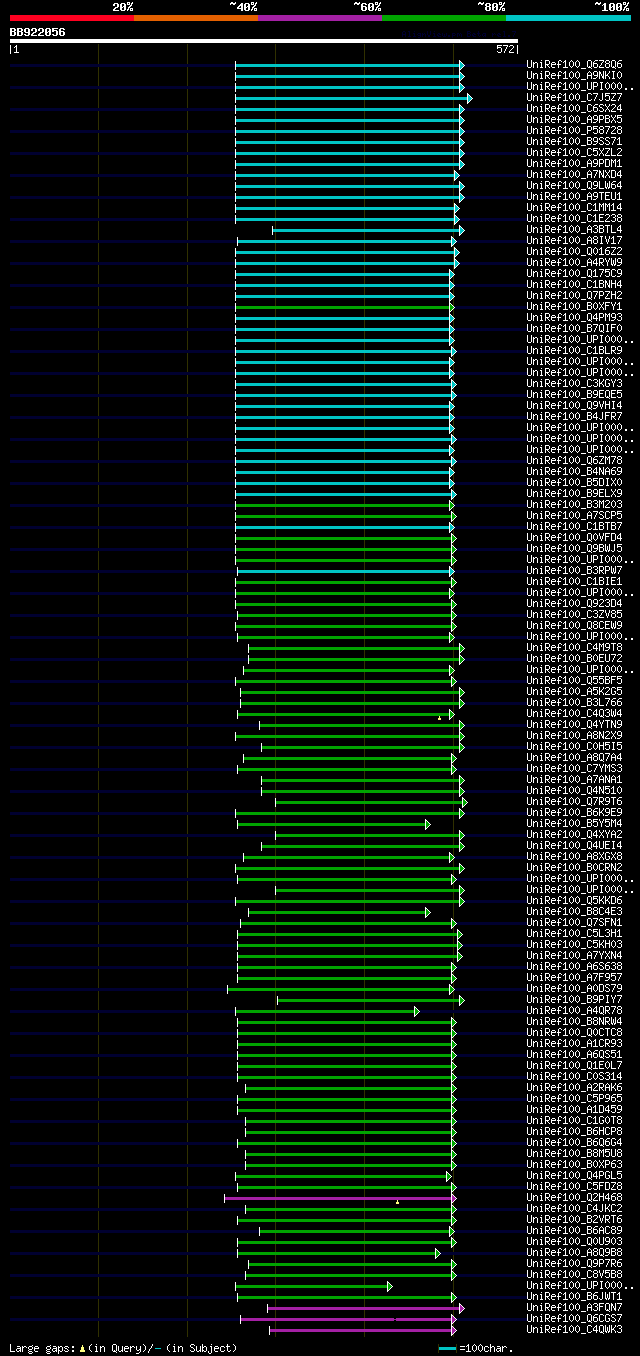Open hit UniRef100_Q9LW64

[574, 186]
